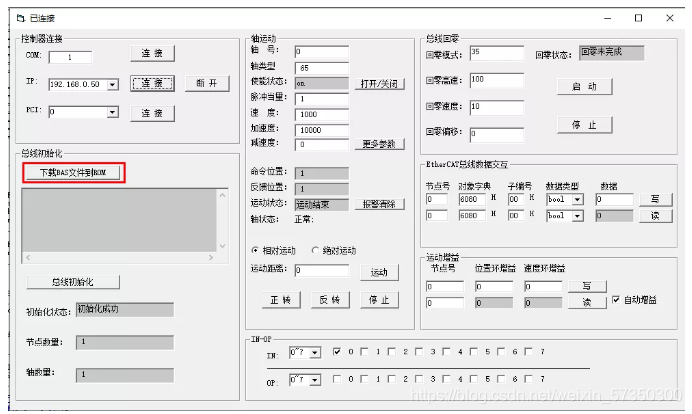Click 停止 next to the 反转 button
This screenshot has width=692, height=414.
coord(380,300)
